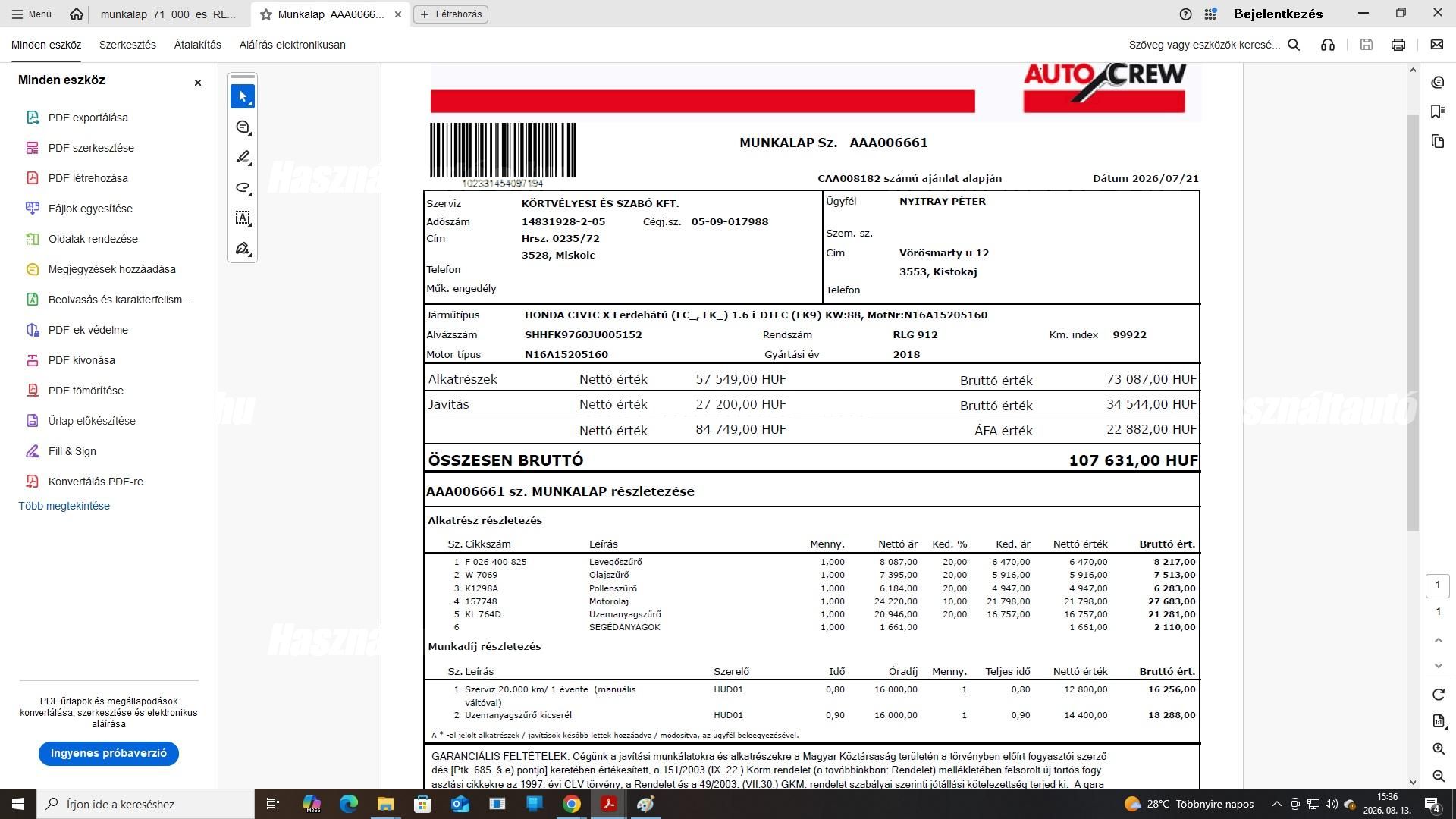Open the Menü hamburger menu
Viewport: 1456px width, 819px height.
[x=32, y=14]
